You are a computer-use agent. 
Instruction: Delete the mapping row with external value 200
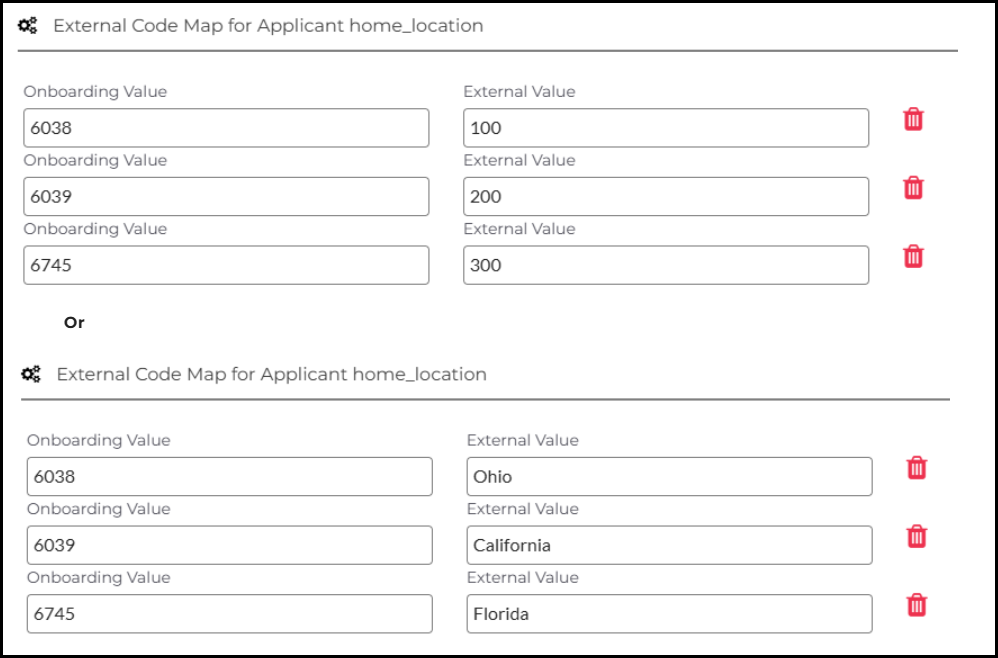913,188
